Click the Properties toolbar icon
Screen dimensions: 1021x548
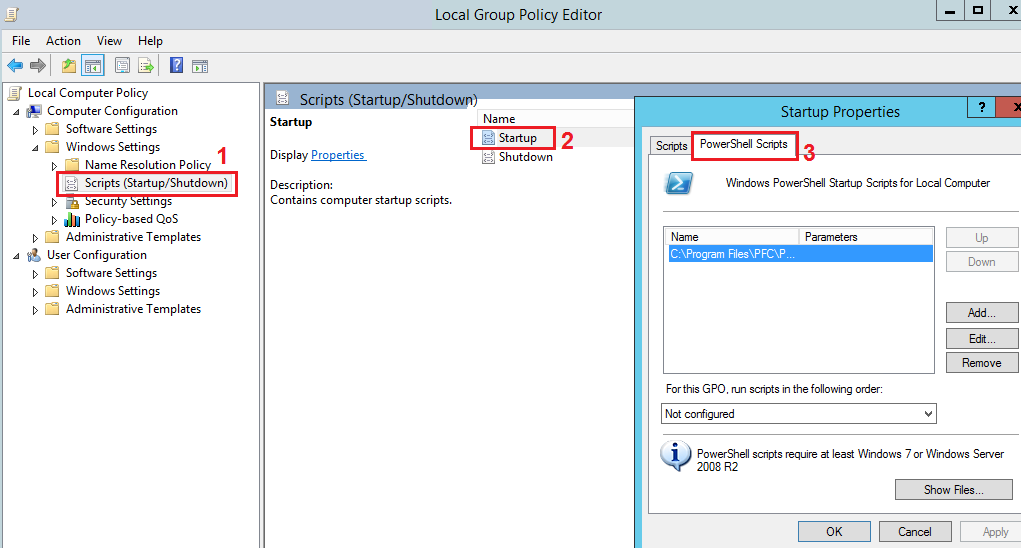pyautogui.click(x=122, y=66)
